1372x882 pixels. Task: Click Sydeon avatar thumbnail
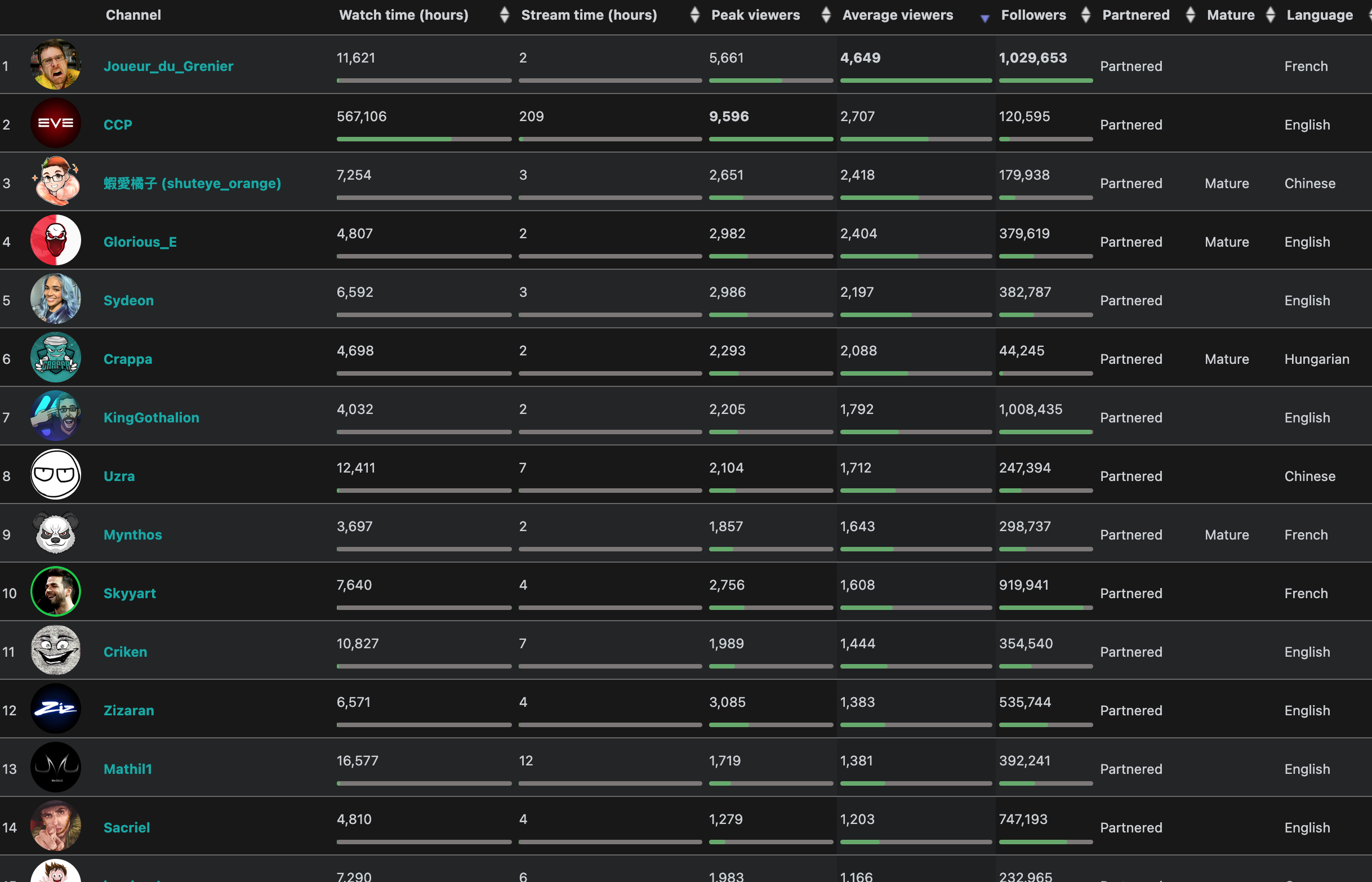pyautogui.click(x=56, y=299)
